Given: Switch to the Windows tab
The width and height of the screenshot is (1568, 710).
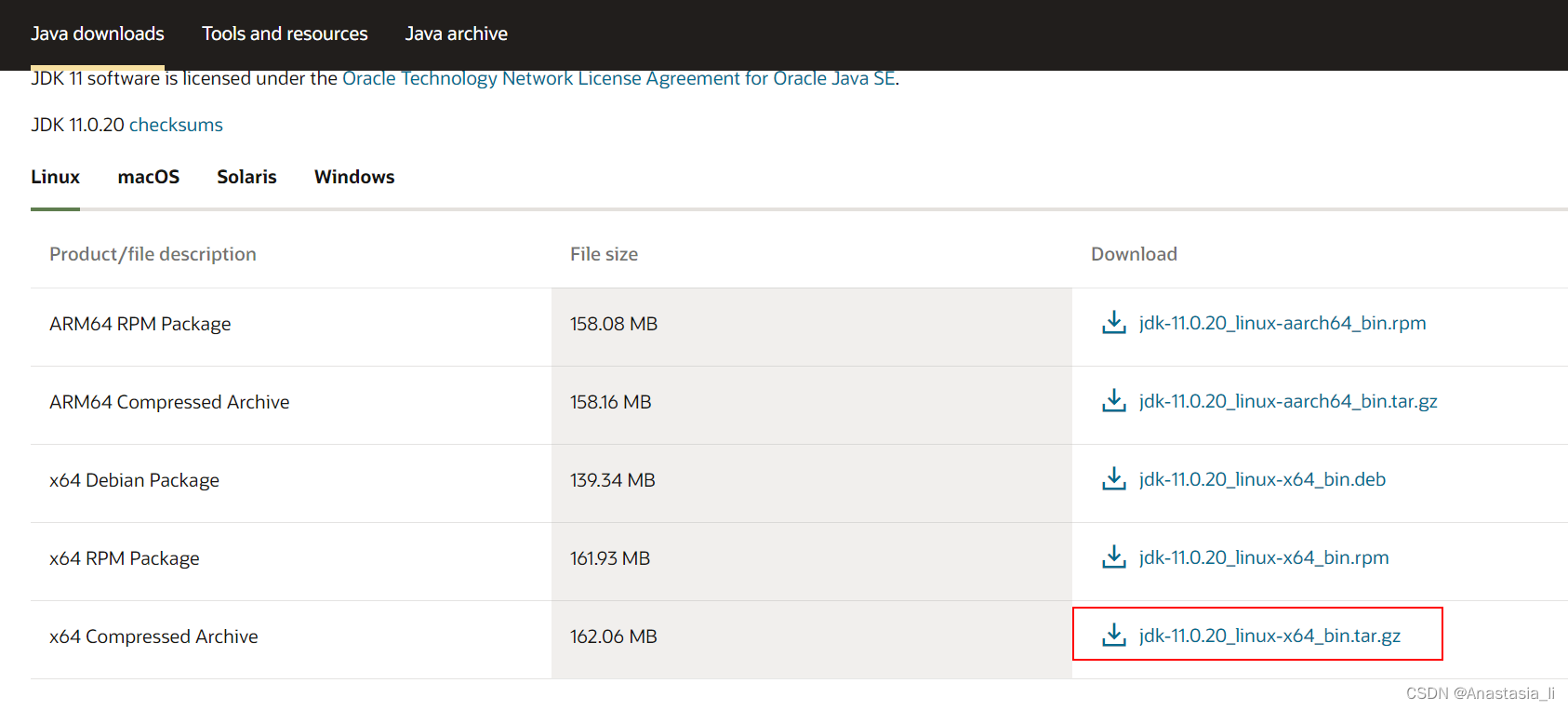Looking at the screenshot, I should pyautogui.click(x=354, y=177).
